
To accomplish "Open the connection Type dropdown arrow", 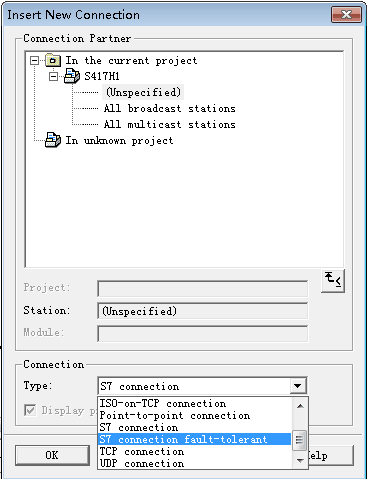I will pyautogui.click(x=298, y=386).
